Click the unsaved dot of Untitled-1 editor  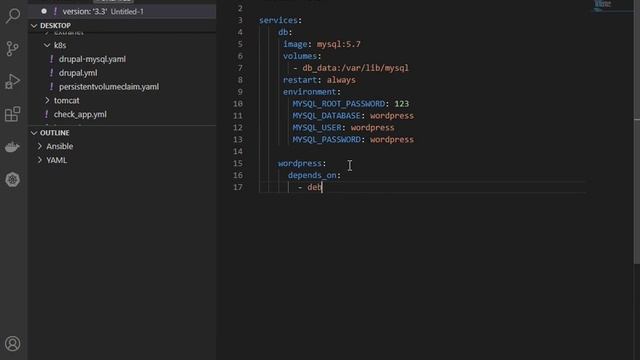tap(44, 11)
